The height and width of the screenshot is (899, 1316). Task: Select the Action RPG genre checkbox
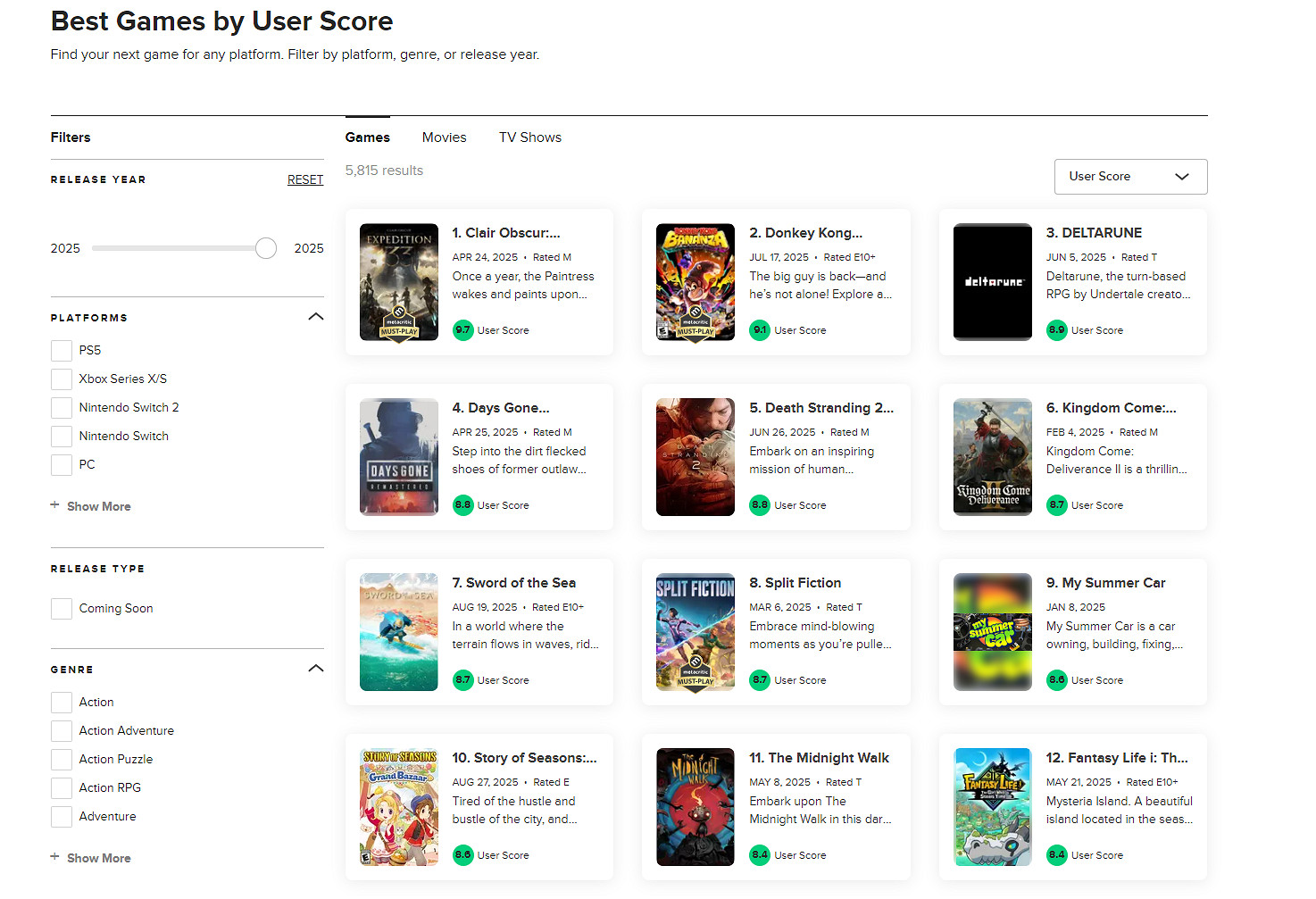coord(61,787)
